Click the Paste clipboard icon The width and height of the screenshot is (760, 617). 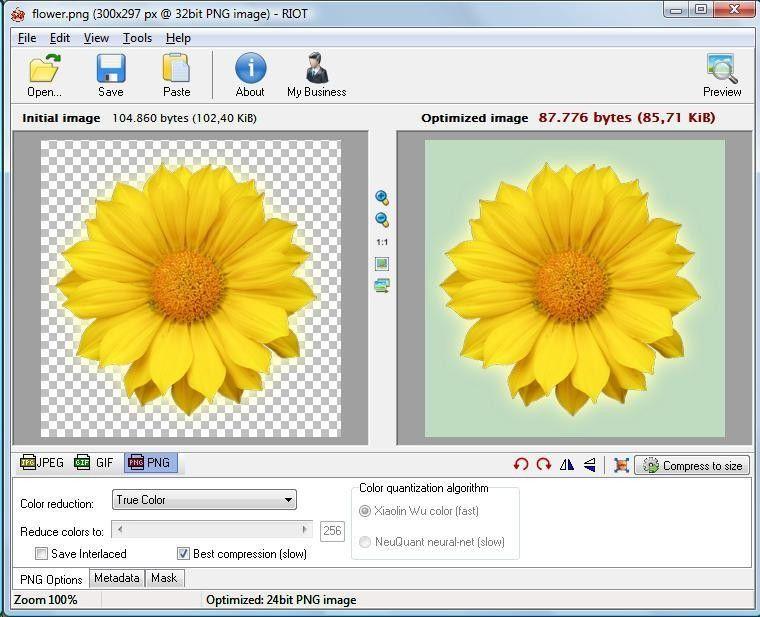[x=176, y=68]
